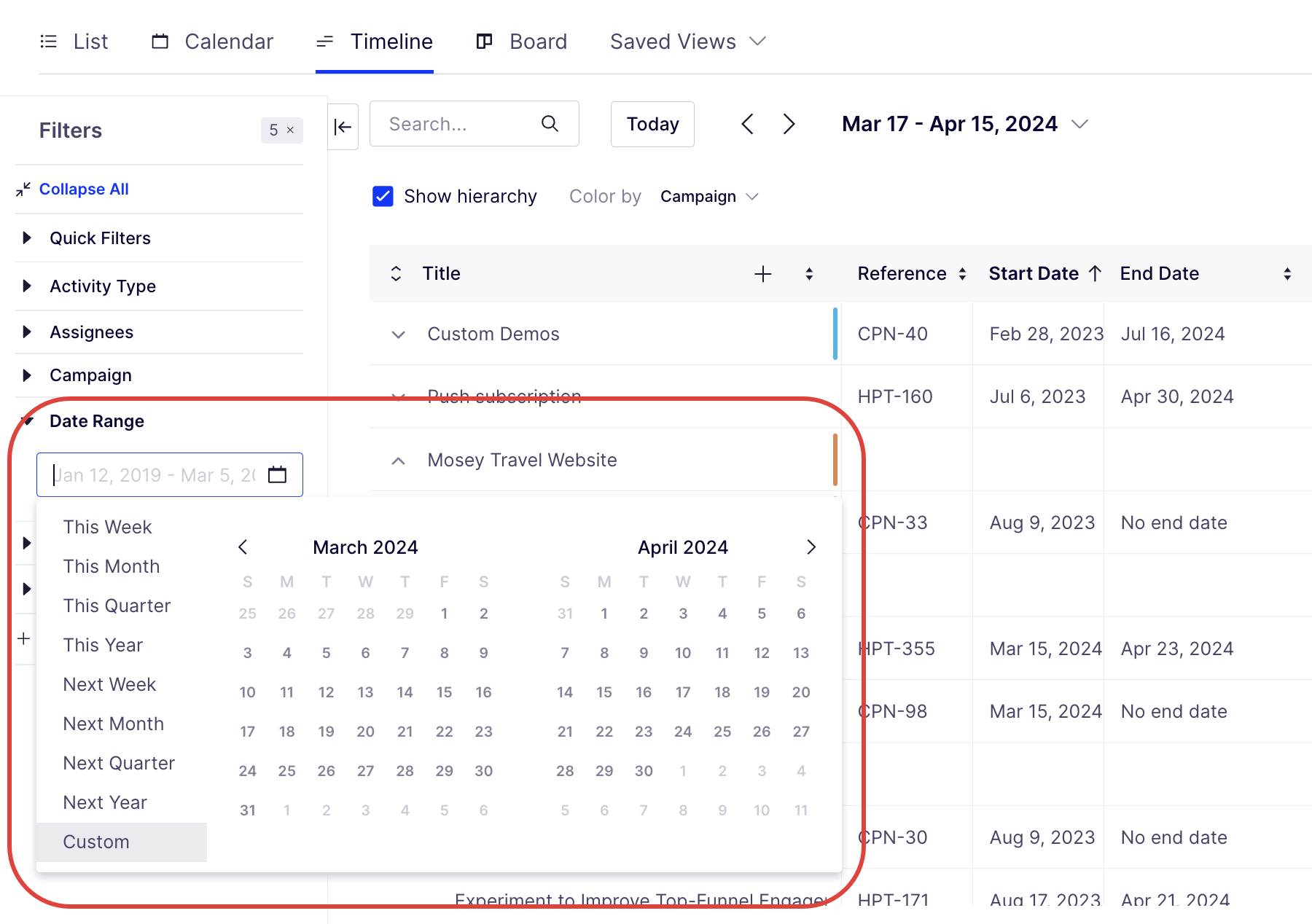The height and width of the screenshot is (924, 1312).
Task: Select This Month preset
Action: point(111,566)
